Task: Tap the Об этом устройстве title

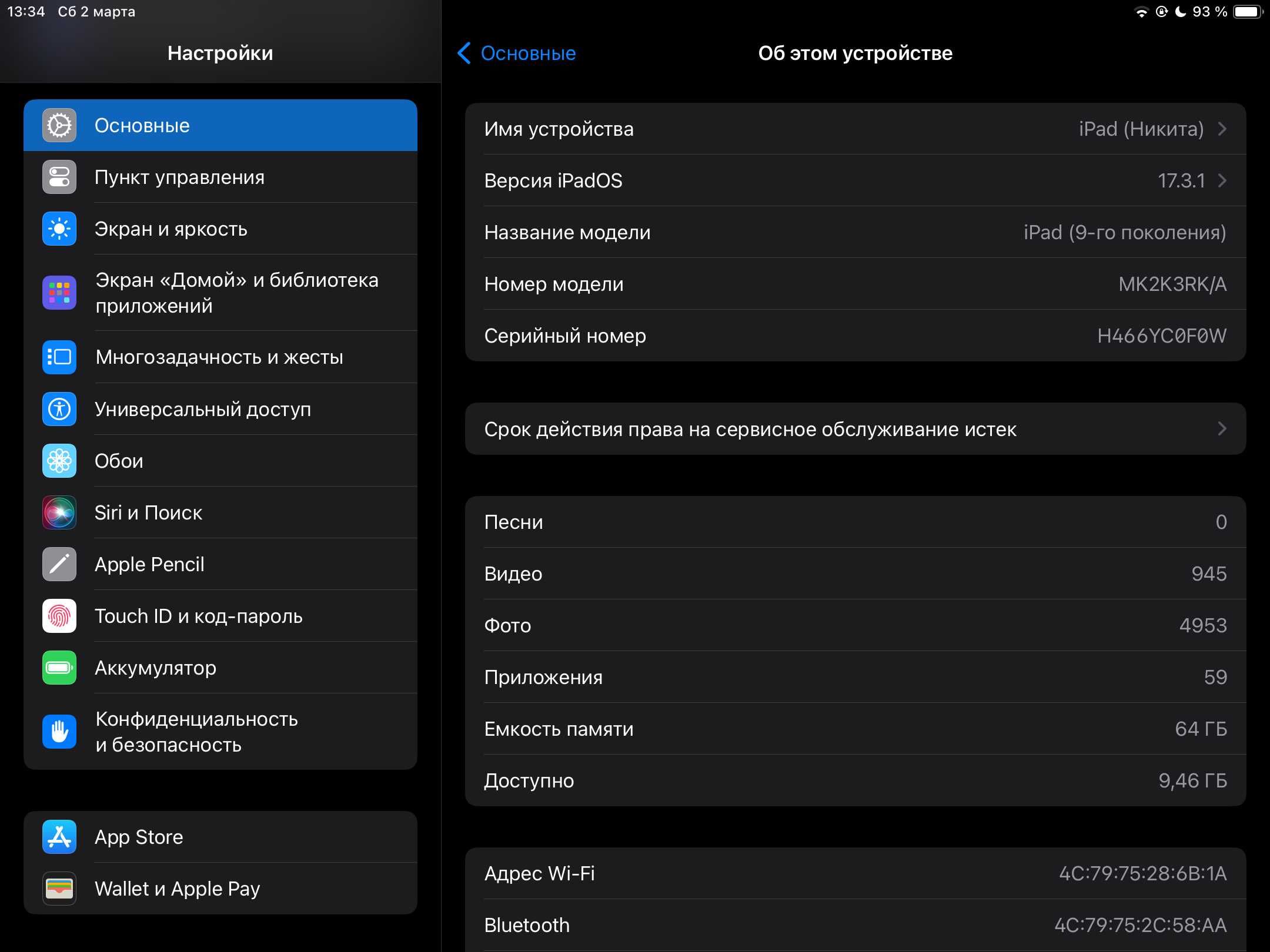Action: click(x=855, y=53)
